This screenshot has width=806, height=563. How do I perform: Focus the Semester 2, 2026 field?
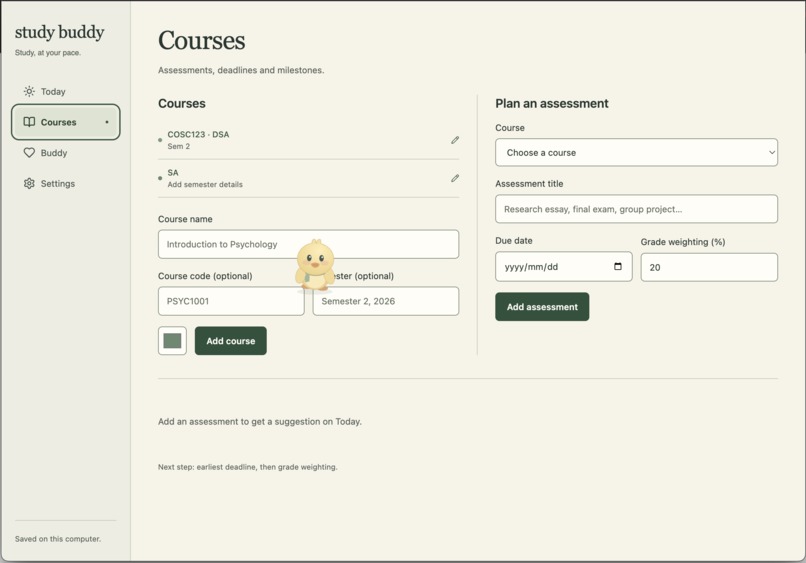click(x=386, y=301)
